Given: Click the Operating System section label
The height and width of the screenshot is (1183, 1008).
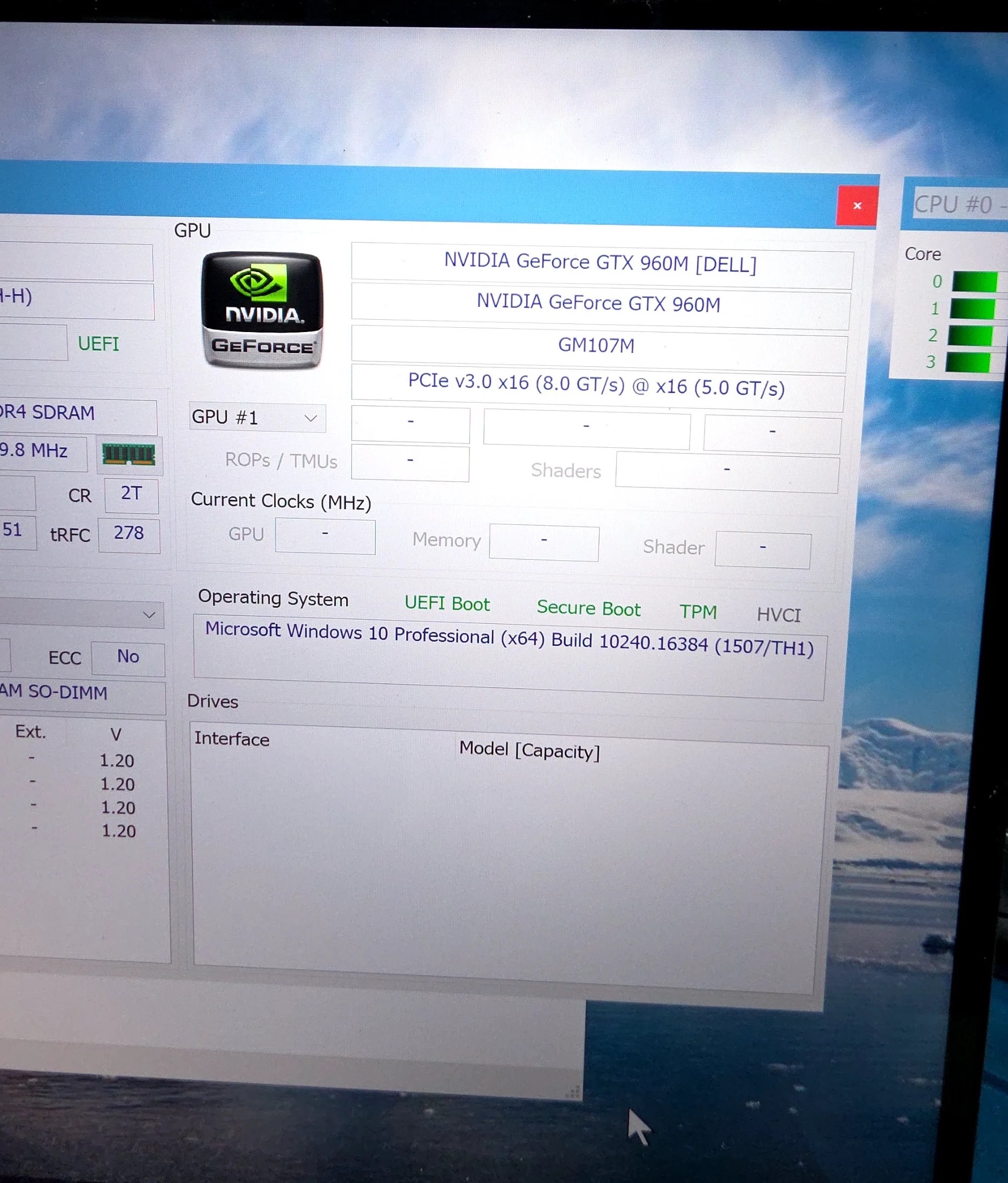Looking at the screenshot, I should 273,598.
